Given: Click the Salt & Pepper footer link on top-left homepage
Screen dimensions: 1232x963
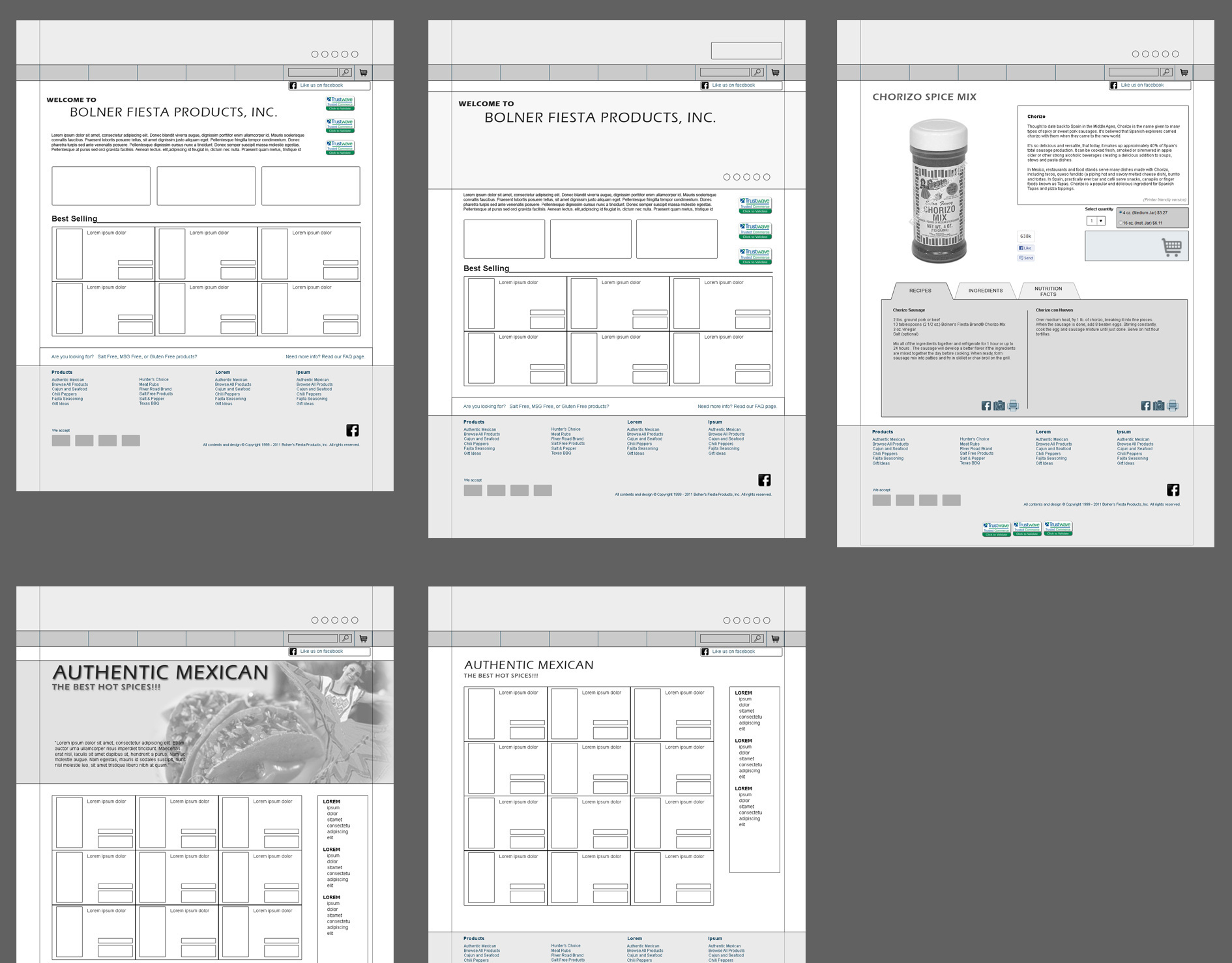Looking at the screenshot, I should (x=151, y=399).
